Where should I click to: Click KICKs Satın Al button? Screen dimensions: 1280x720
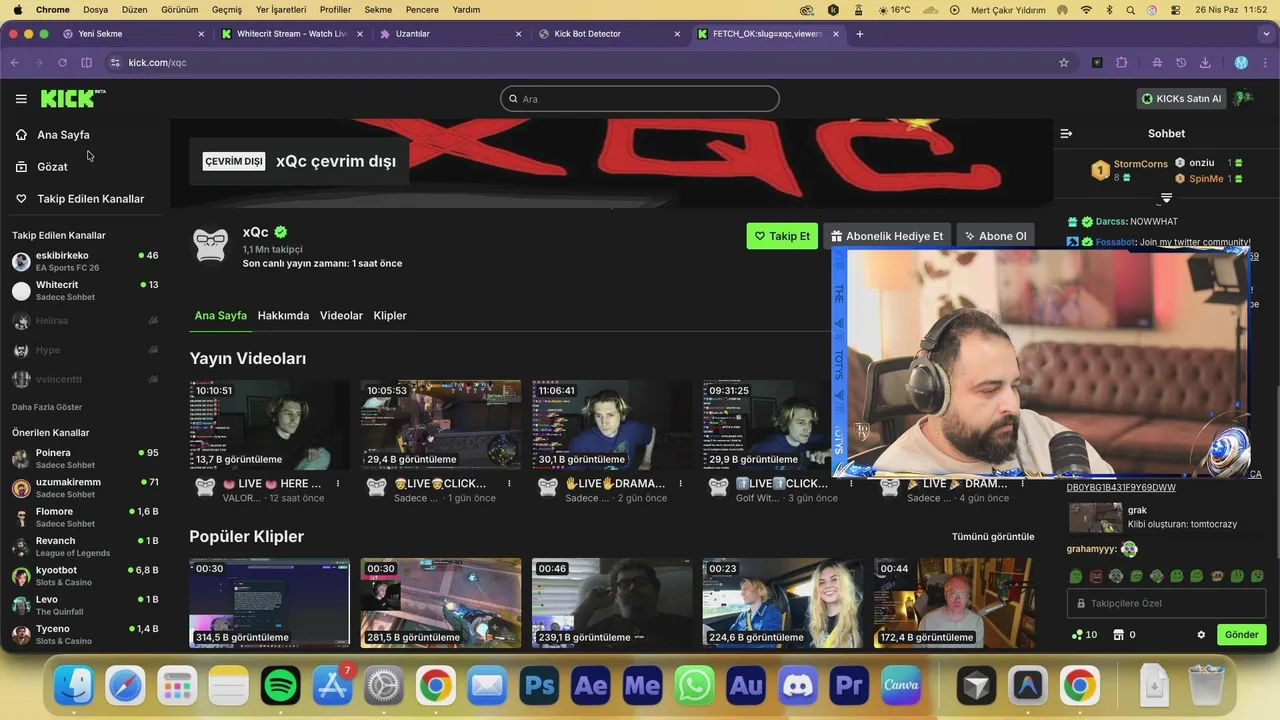pos(1181,98)
